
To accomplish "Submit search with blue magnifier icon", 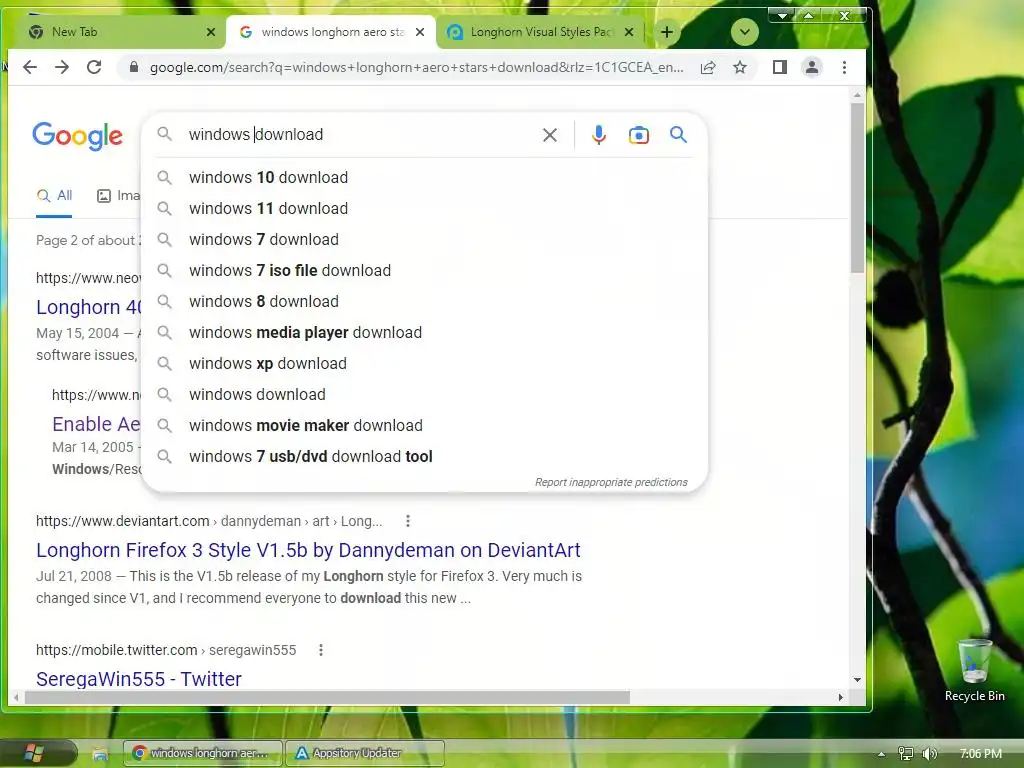I will click(679, 135).
